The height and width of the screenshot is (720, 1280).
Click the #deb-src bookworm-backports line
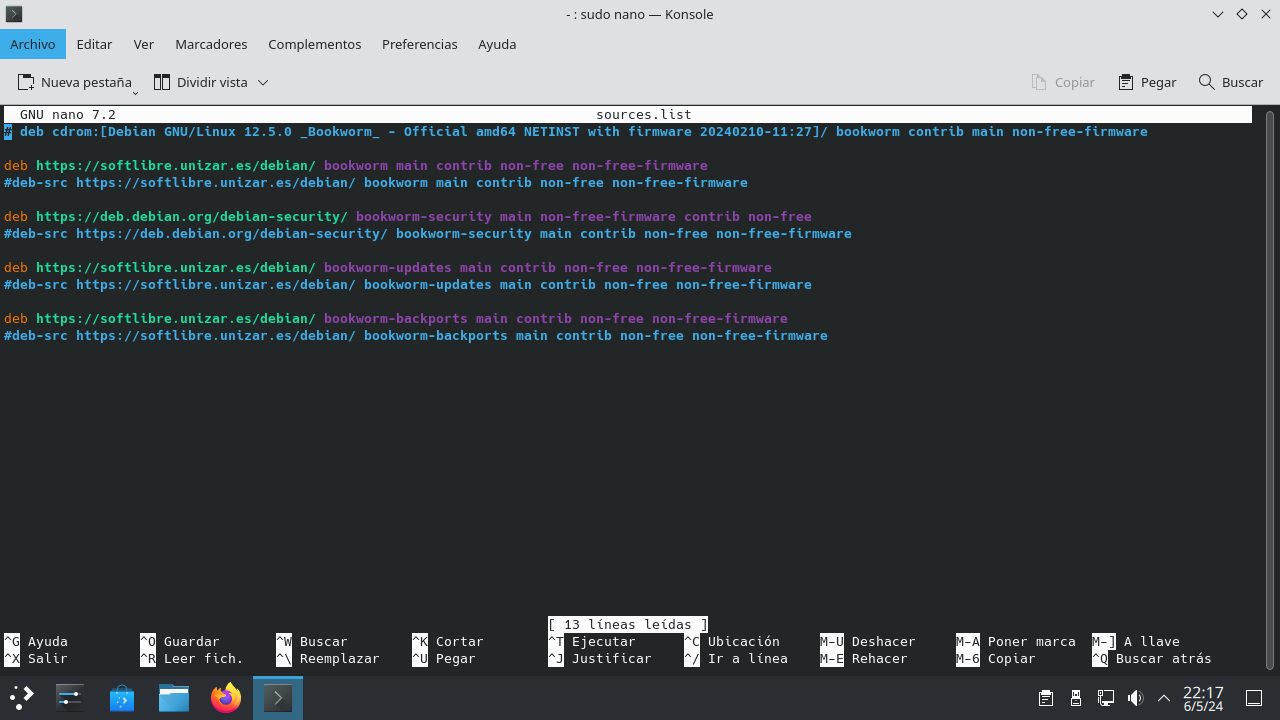point(416,336)
